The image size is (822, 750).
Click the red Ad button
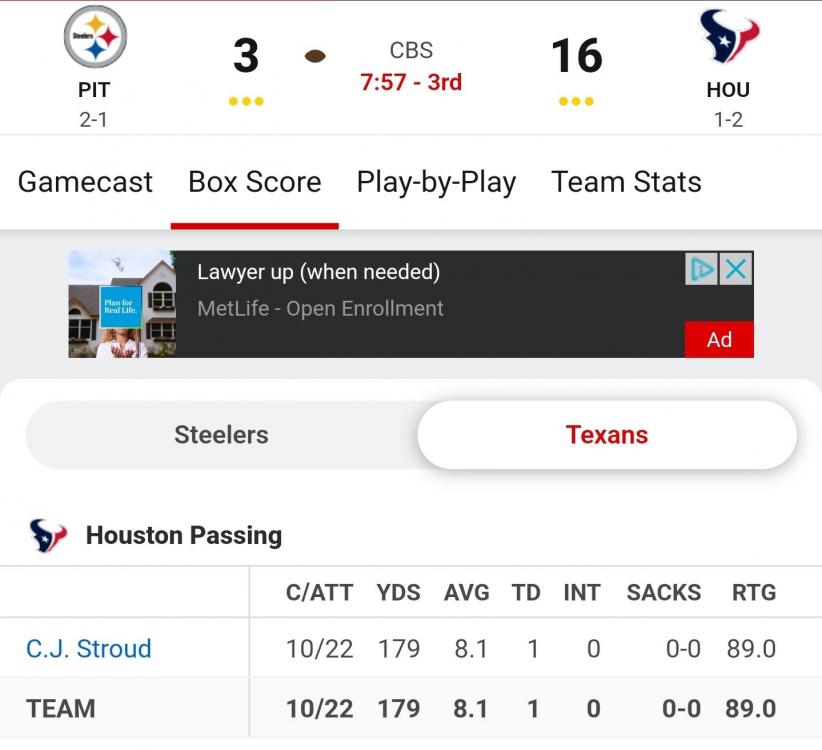coord(719,339)
